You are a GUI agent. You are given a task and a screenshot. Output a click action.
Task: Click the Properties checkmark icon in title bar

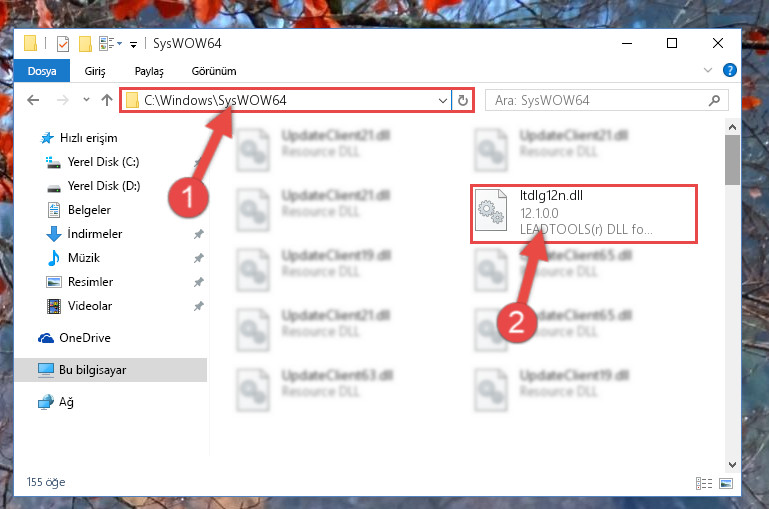pos(63,44)
